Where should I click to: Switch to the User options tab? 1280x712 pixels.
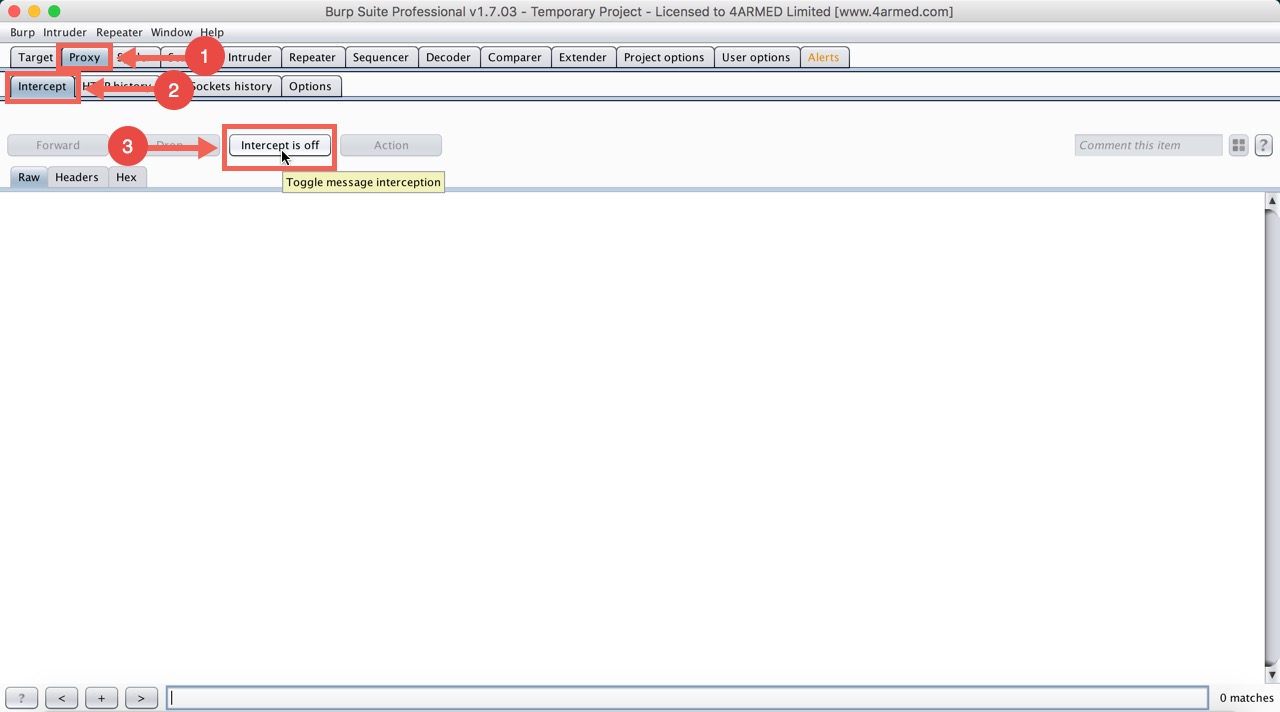click(756, 57)
